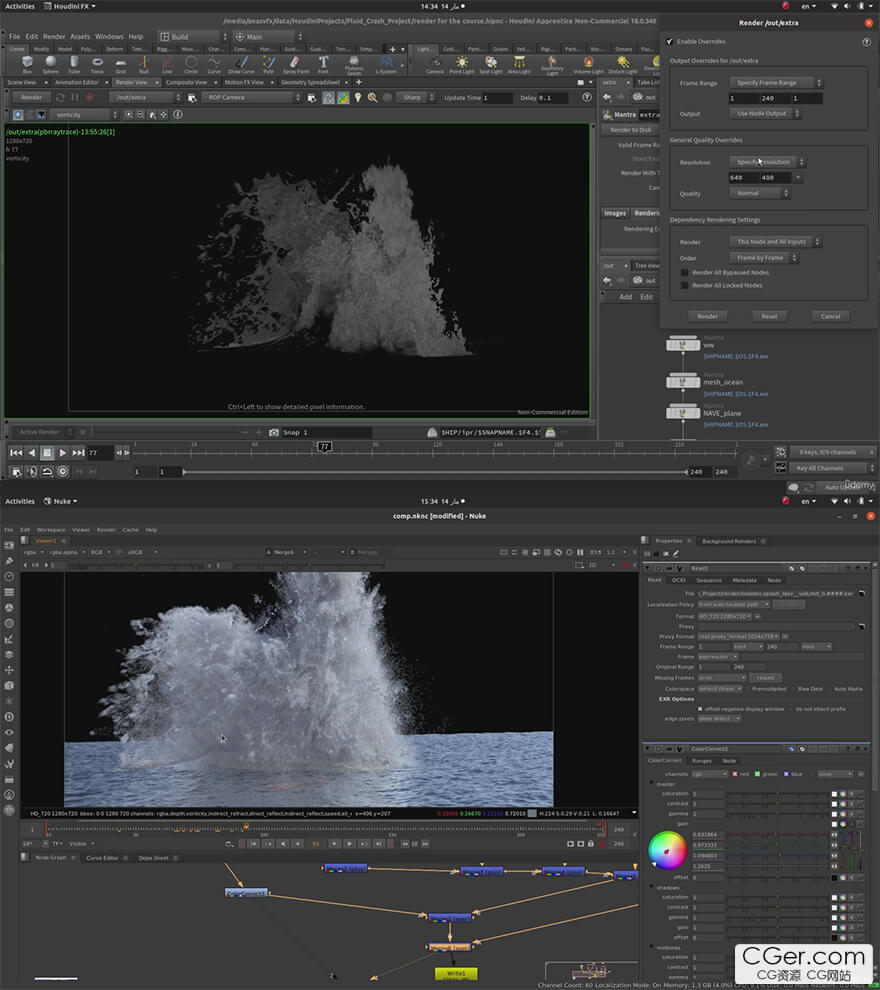Select the Path shelf tool in Houdini
This screenshot has width=880, height=990.
pyautogui.click(x=269, y=64)
